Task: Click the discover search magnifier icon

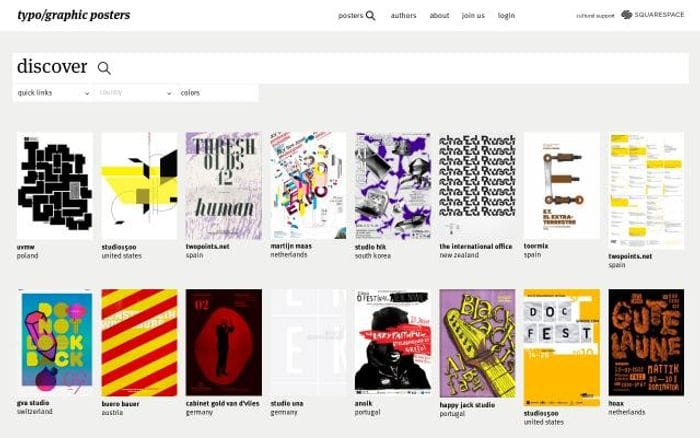Action: pos(104,68)
